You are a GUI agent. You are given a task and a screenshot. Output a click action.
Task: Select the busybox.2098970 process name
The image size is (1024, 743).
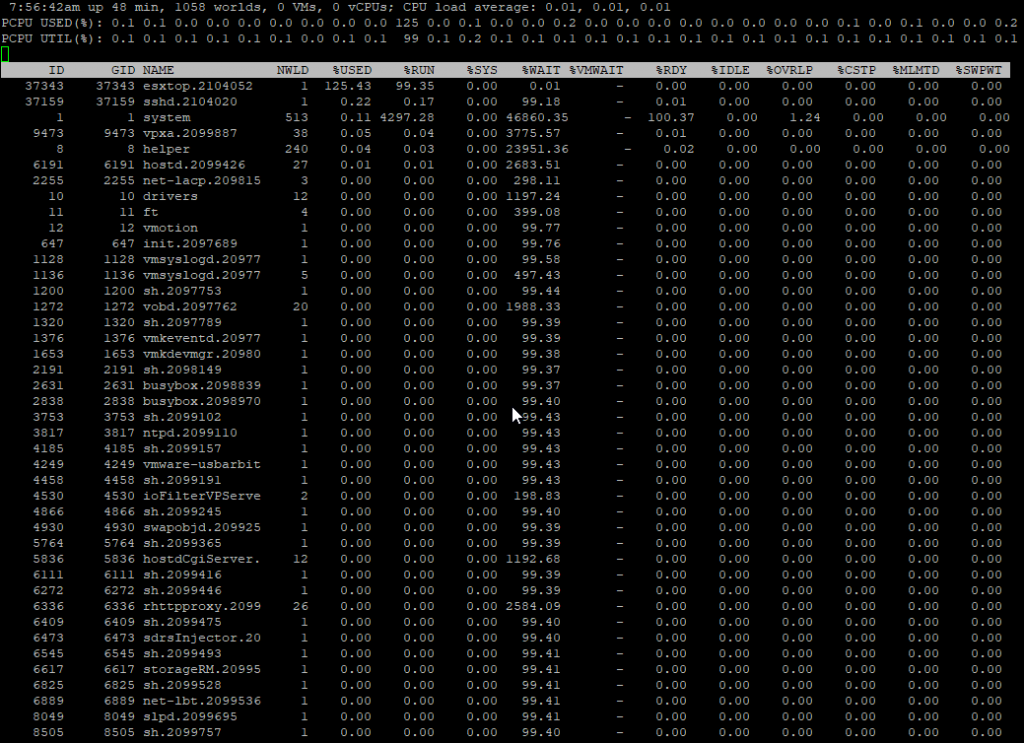[x=202, y=401]
